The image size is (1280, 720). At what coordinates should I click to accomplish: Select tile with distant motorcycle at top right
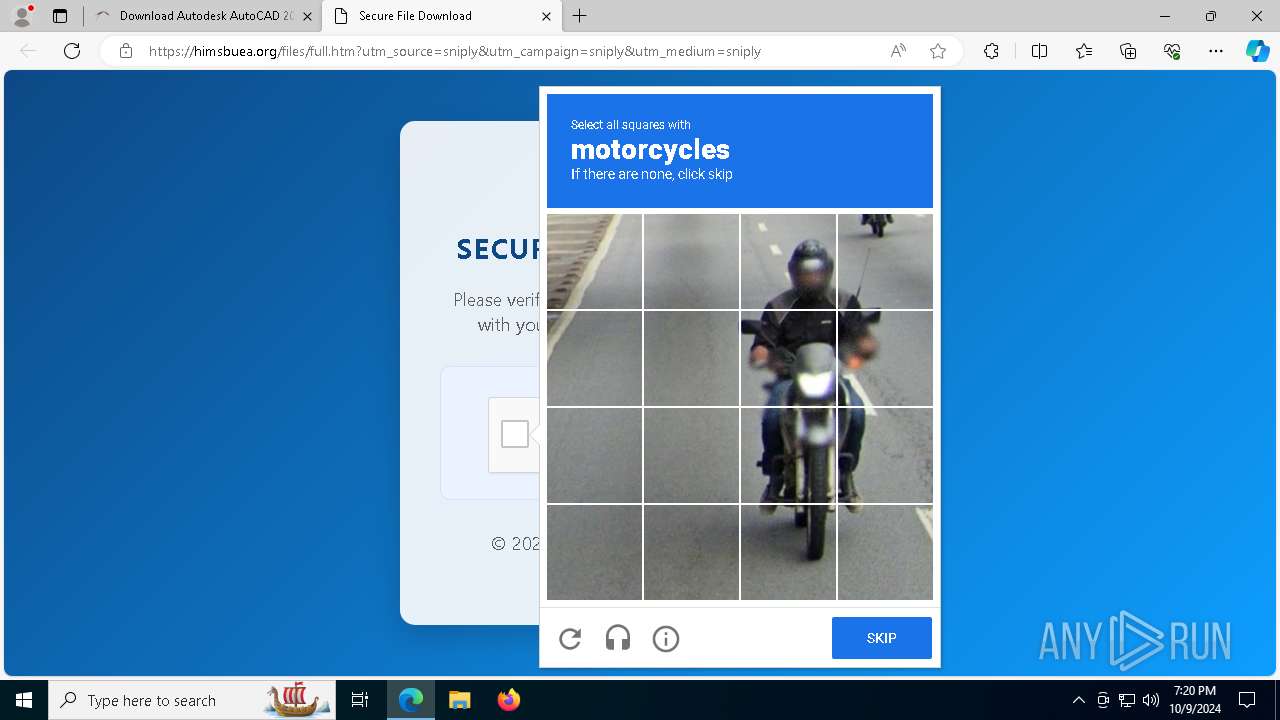pyautogui.click(x=885, y=261)
